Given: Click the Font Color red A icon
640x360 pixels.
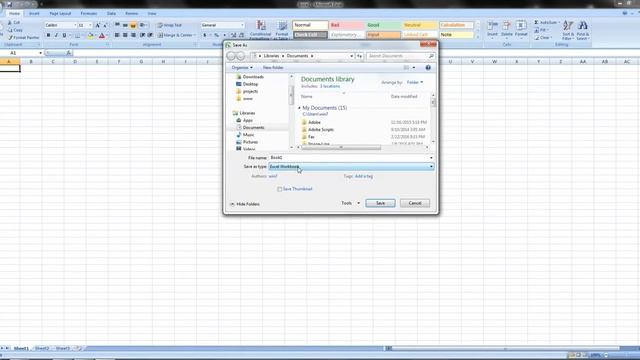Looking at the screenshot, I should [102, 36].
